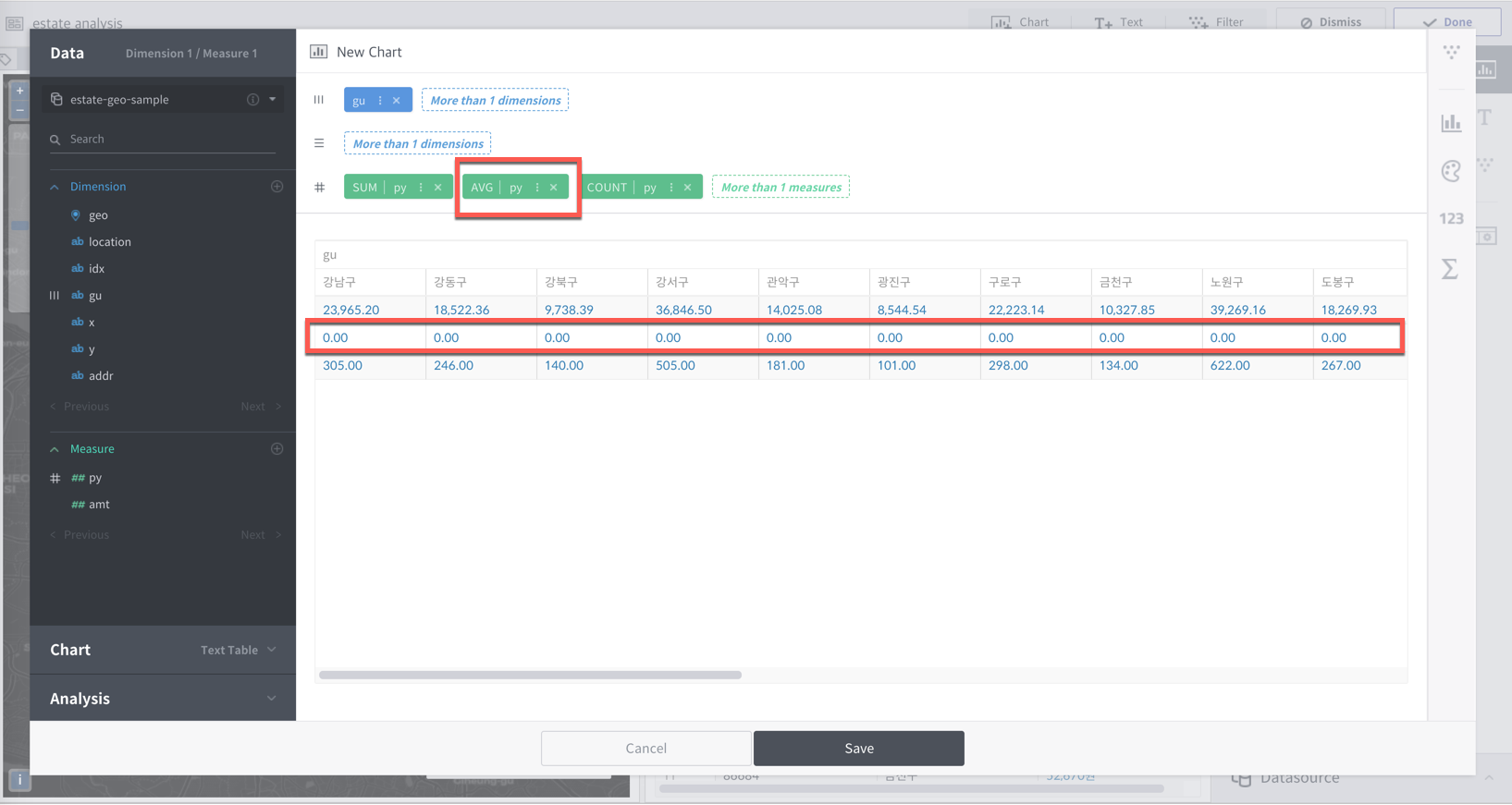The height and width of the screenshot is (805, 1512).
Task: Remove the COUNT py measure
Action: pyautogui.click(x=688, y=187)
